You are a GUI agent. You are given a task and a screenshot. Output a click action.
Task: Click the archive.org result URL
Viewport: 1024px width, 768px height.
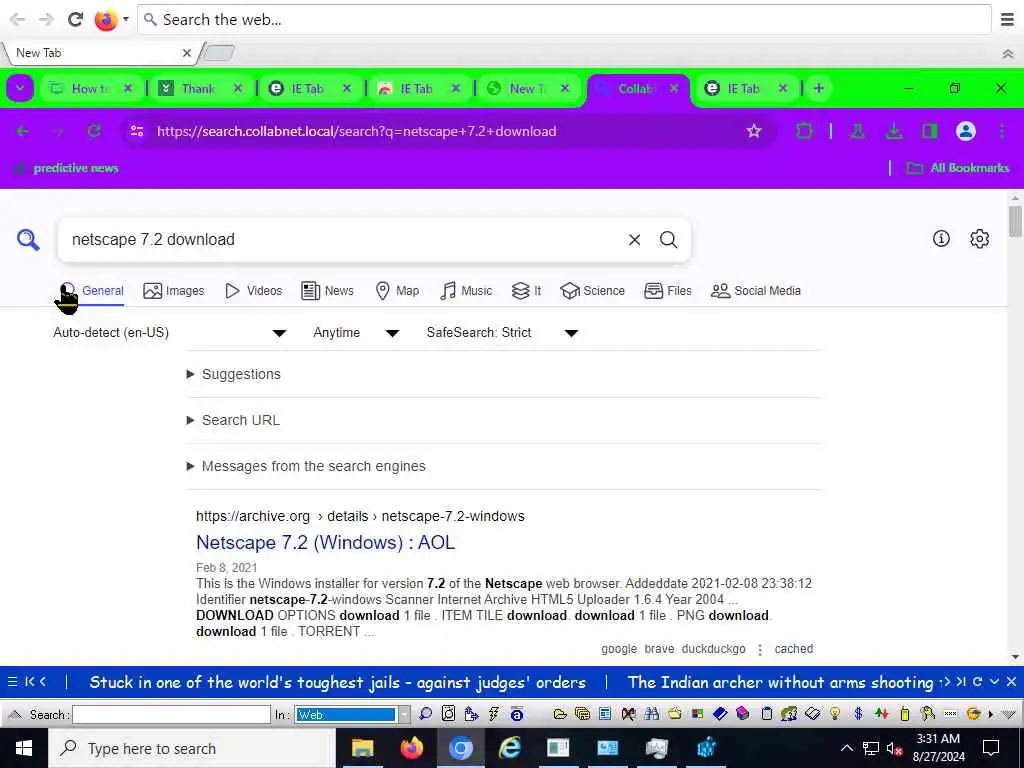360,516
